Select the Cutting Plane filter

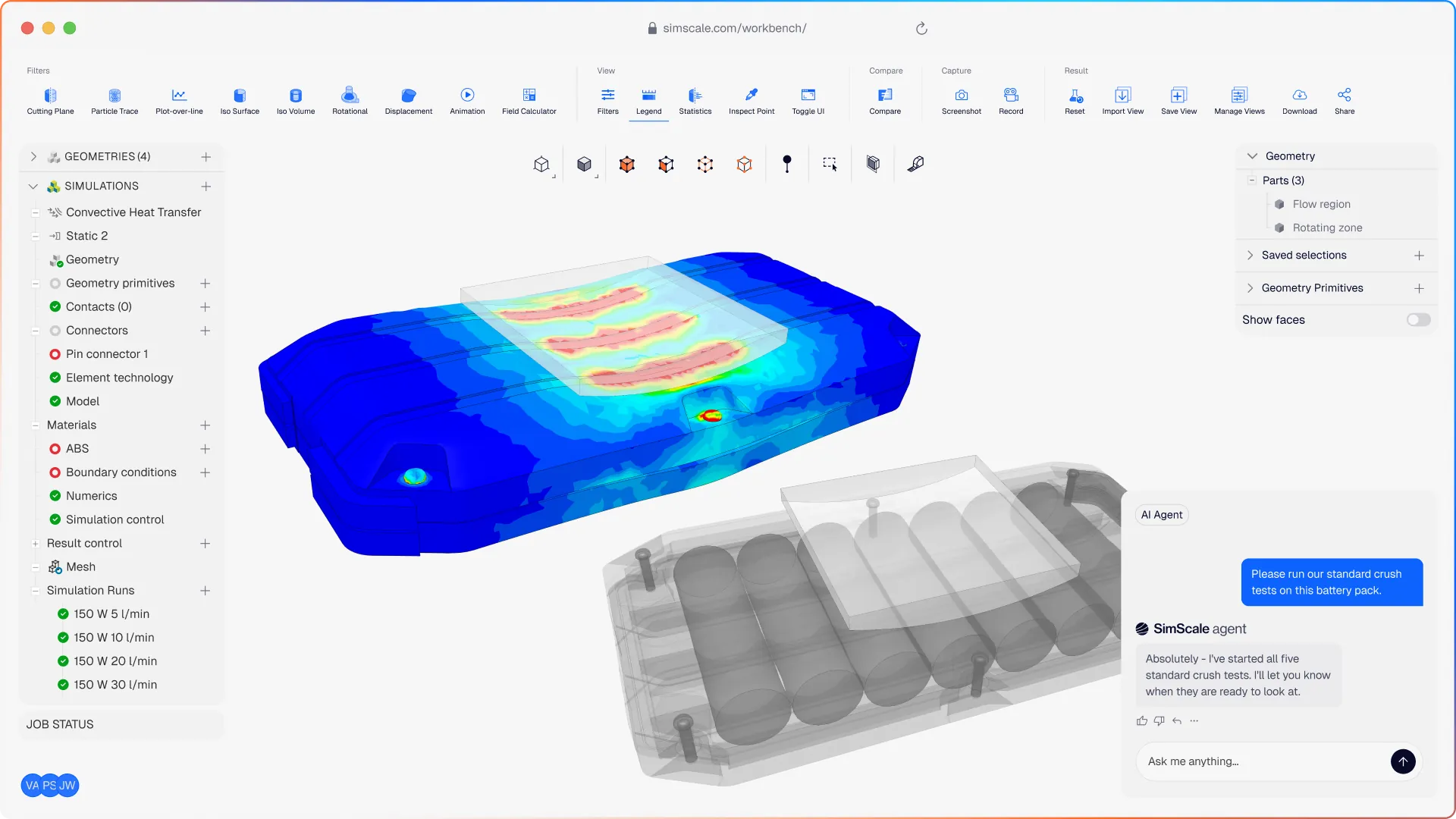(x=50, y=101)
